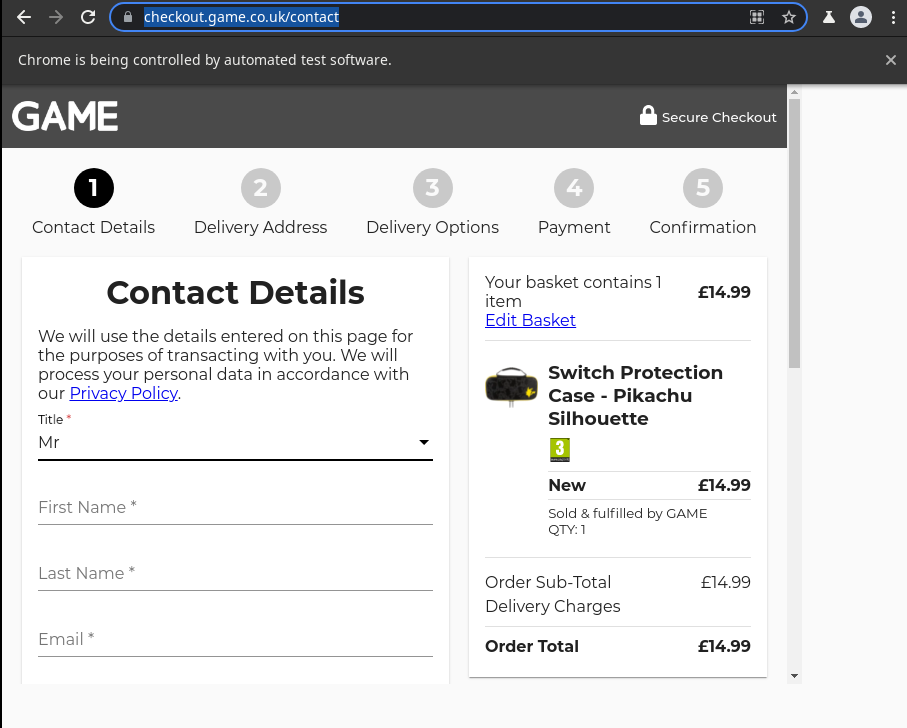907x728 pixels.
Task: Open Chrome three-dot menu
Action: click(893, 17)
